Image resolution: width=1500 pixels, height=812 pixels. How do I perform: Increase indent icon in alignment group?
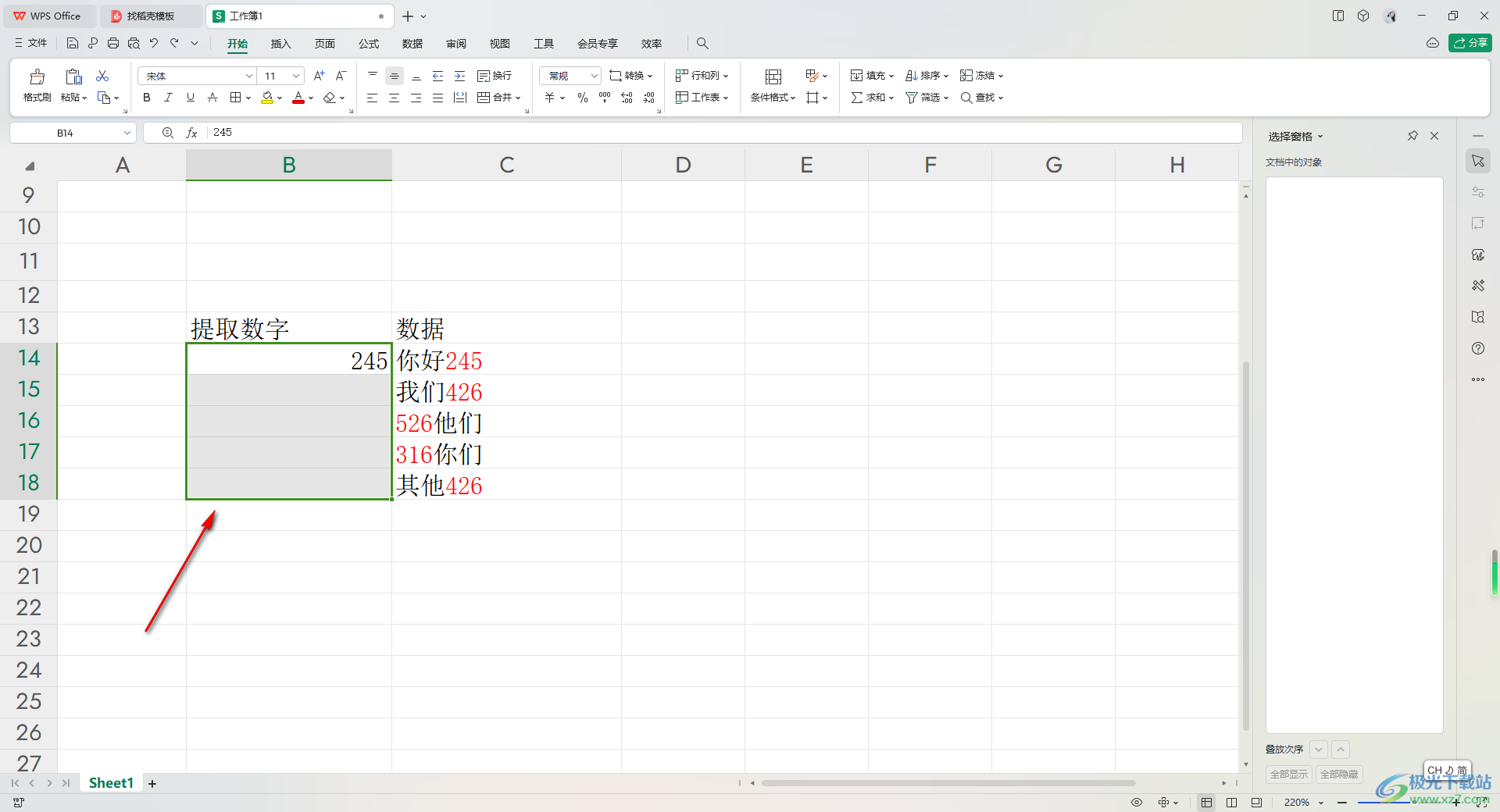[460, 76]
